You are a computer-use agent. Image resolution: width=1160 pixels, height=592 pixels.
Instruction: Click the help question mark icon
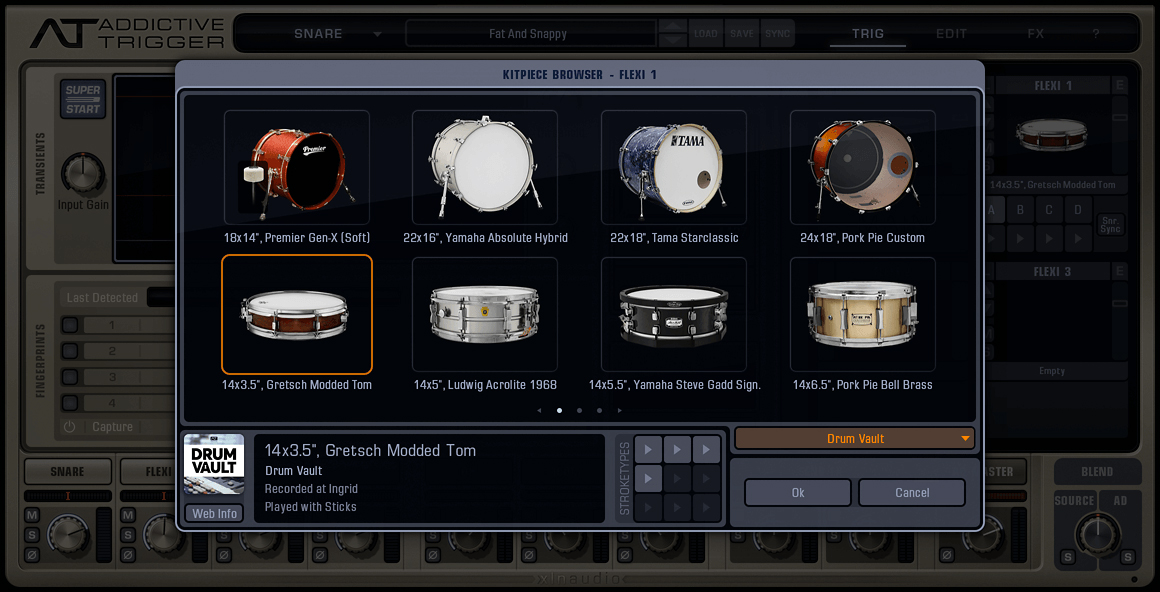1095,33
